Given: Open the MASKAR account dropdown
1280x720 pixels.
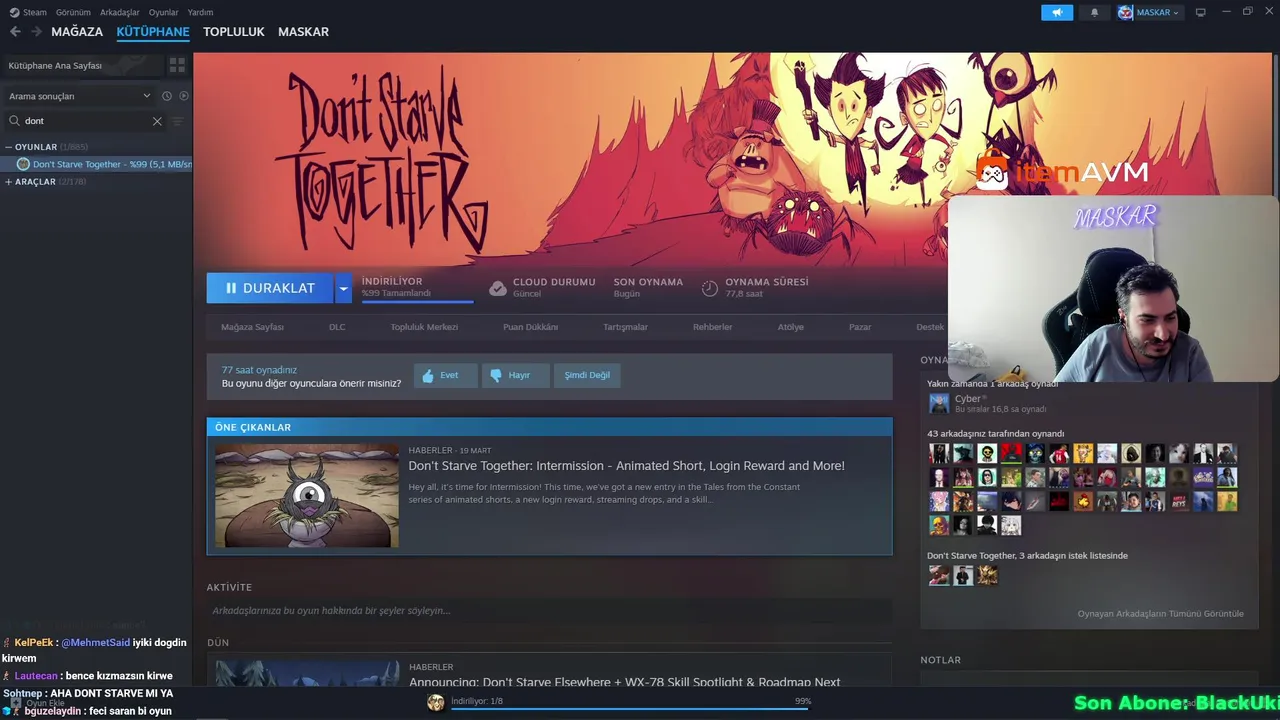Looking at the screenshot, I should click(x=1149, y=12).
